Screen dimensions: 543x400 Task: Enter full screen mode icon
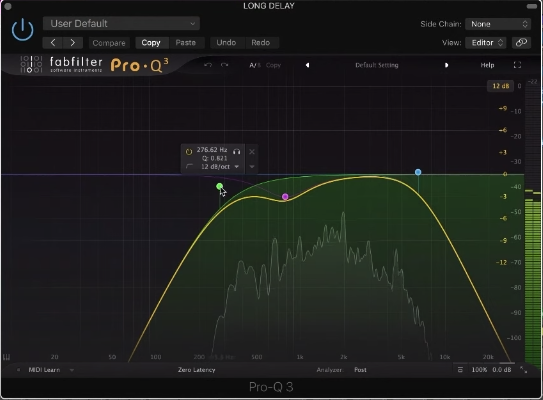(x=517, y=65)
